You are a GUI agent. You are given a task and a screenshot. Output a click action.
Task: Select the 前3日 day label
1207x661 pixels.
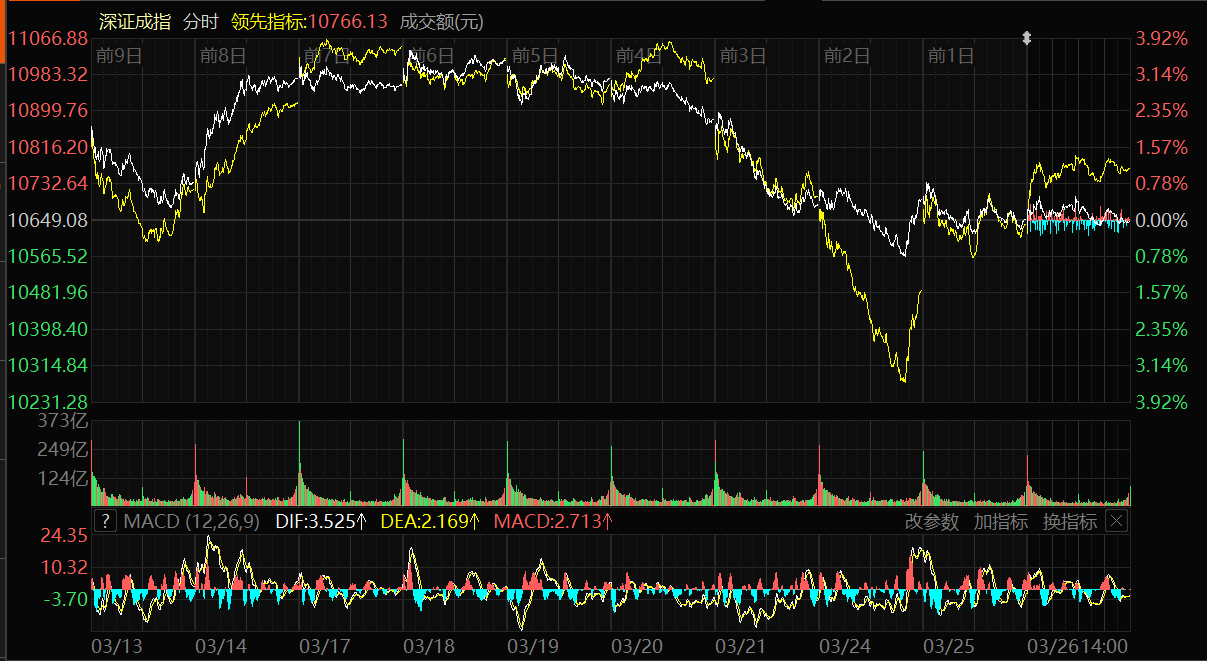743,55
